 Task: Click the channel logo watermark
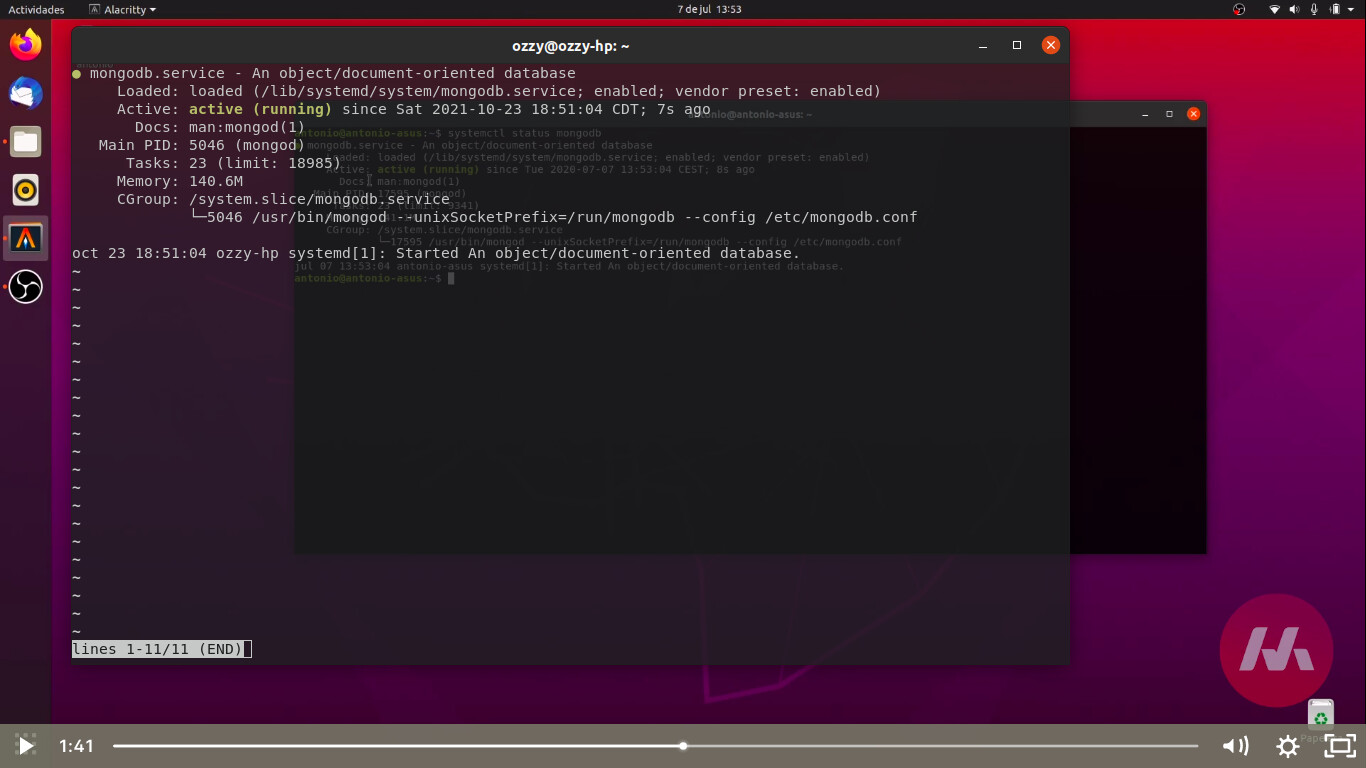1276,650
